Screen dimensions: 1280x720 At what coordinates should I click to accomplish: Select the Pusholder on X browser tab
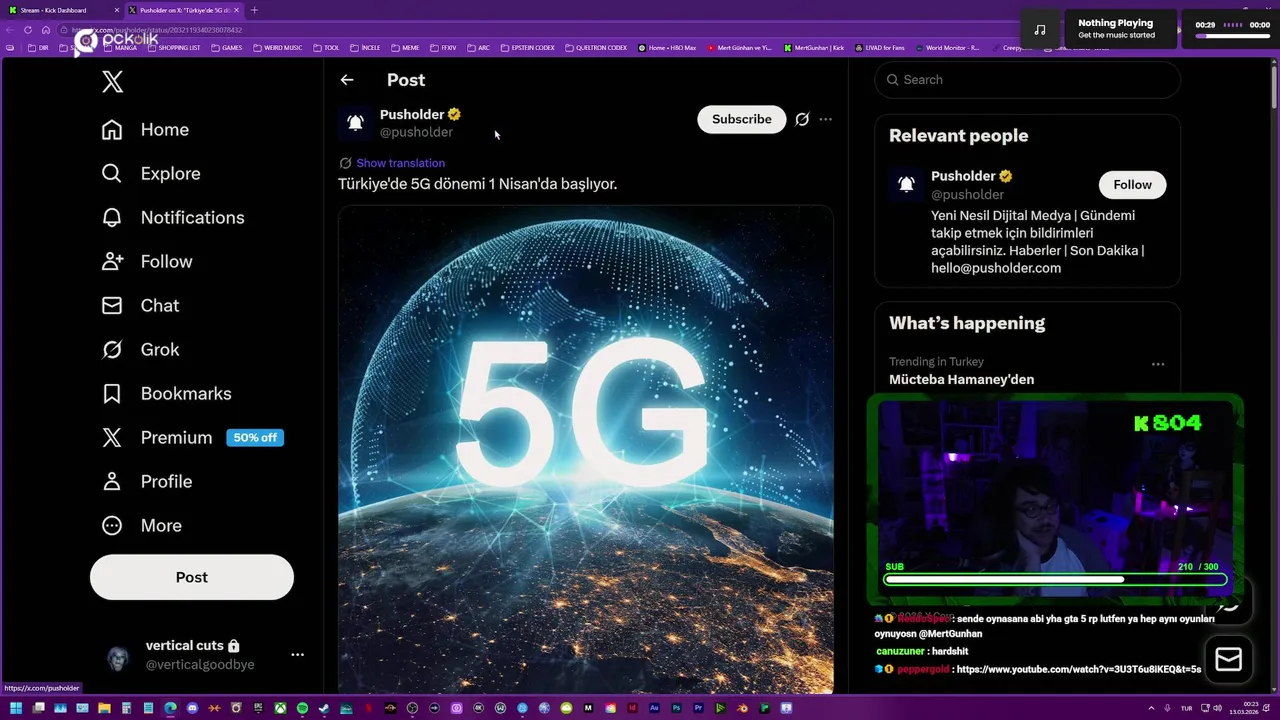(x=184, y=10)
